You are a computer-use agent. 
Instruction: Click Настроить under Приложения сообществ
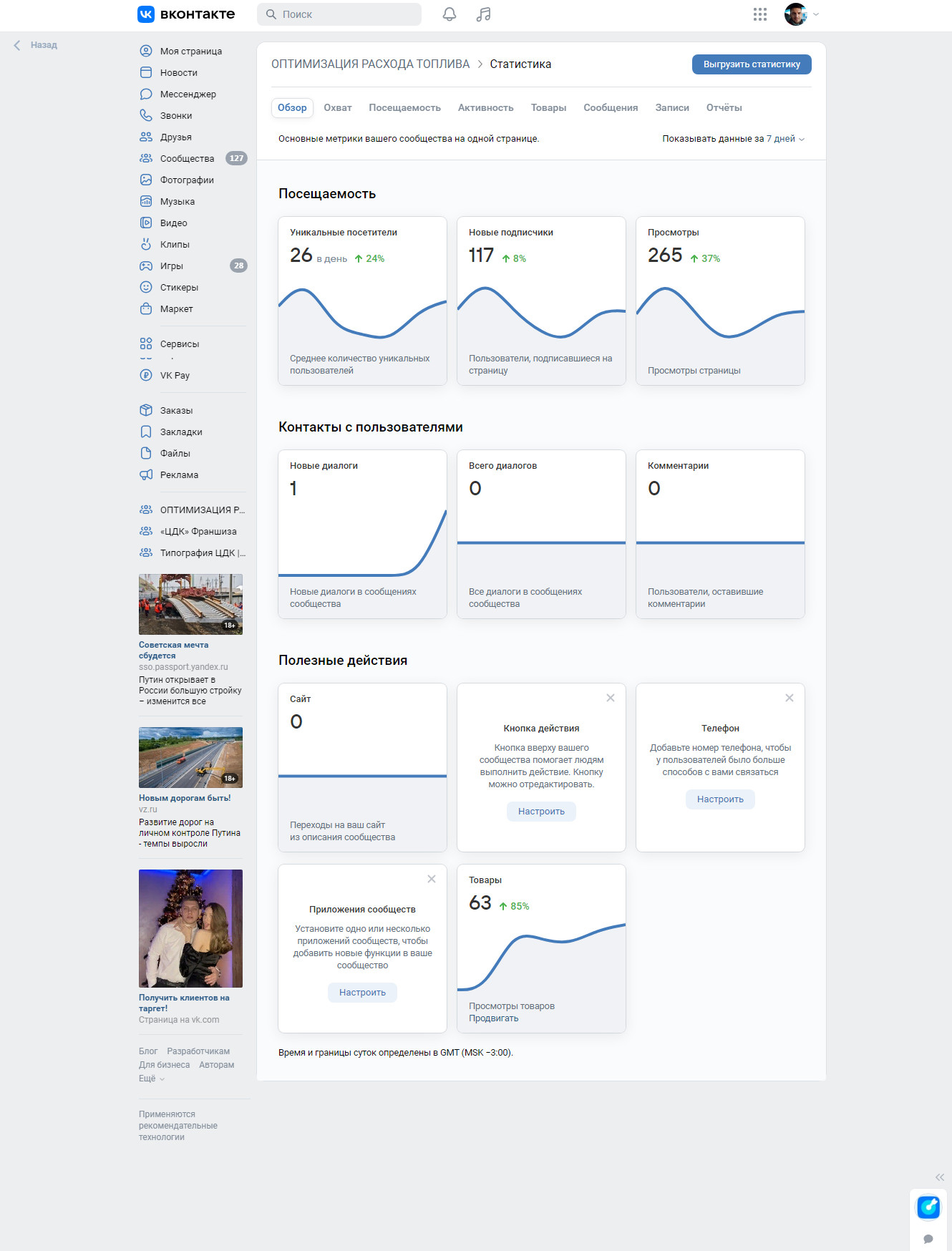point(362,993)
